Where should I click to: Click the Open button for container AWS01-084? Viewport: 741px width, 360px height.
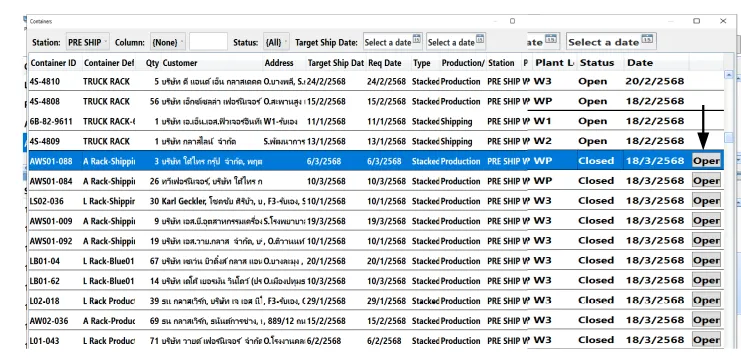pos(706,180)
